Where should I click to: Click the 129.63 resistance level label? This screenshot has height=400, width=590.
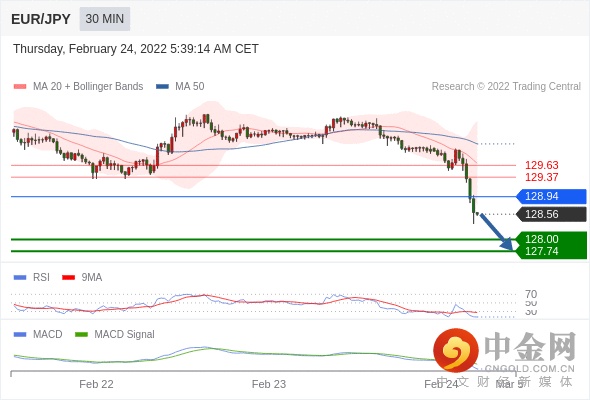541,165
